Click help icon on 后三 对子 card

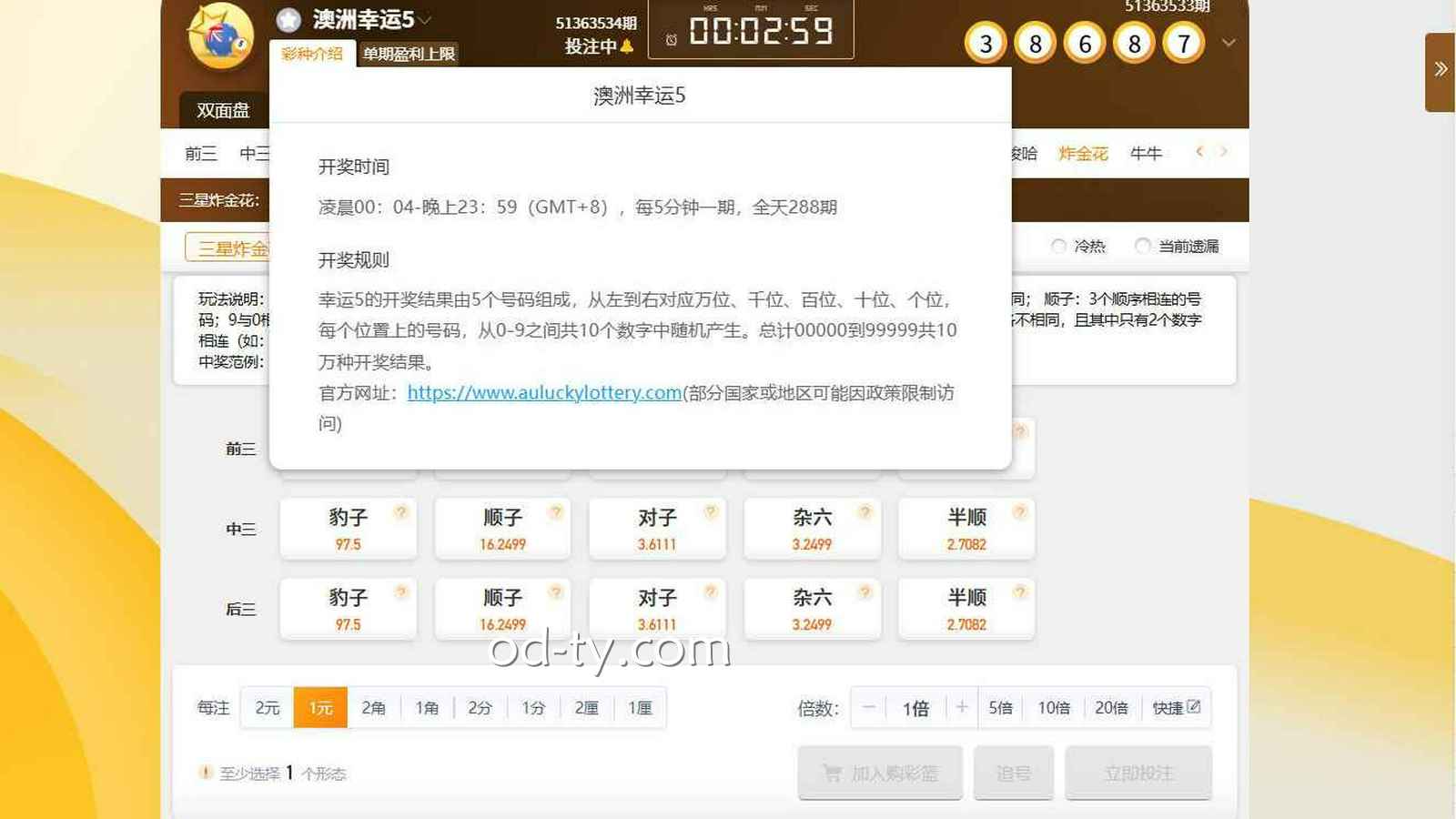[711, 591]
